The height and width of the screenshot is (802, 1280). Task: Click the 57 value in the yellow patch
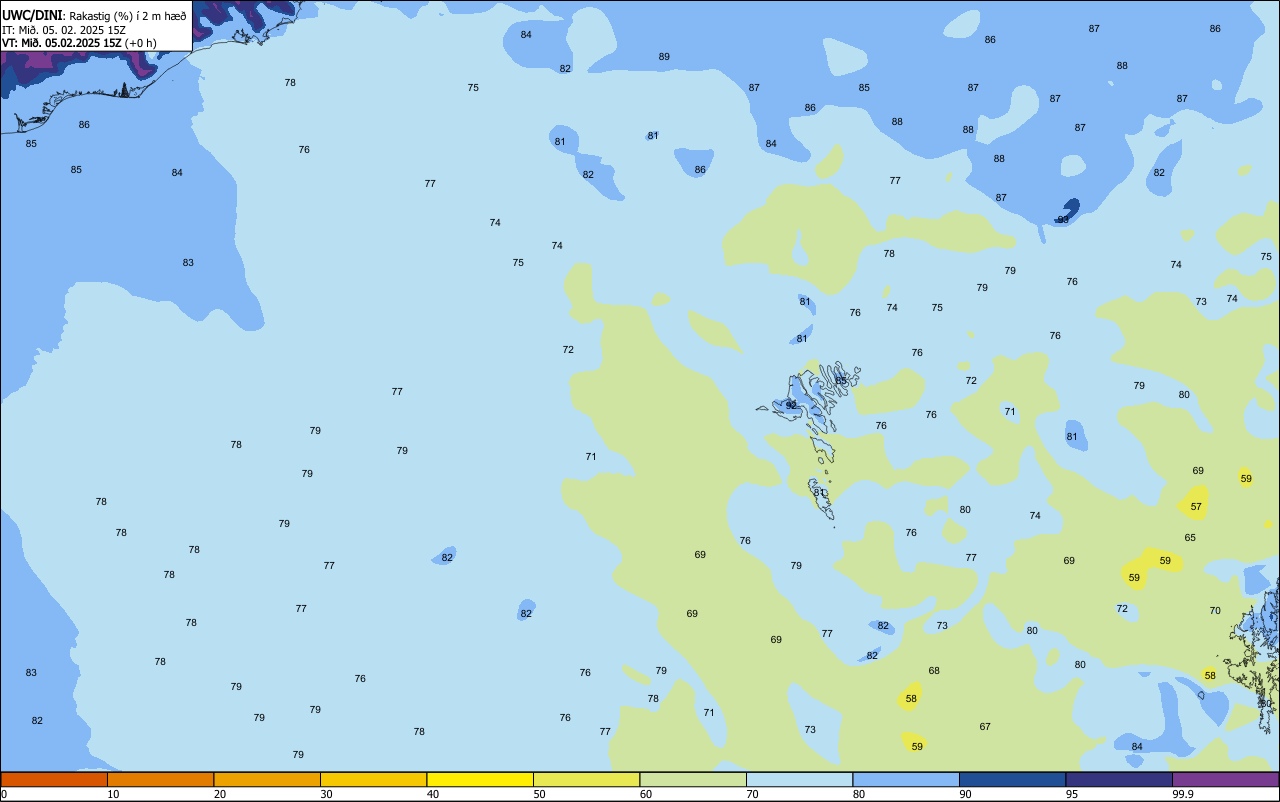click(x=1196, y=507)
